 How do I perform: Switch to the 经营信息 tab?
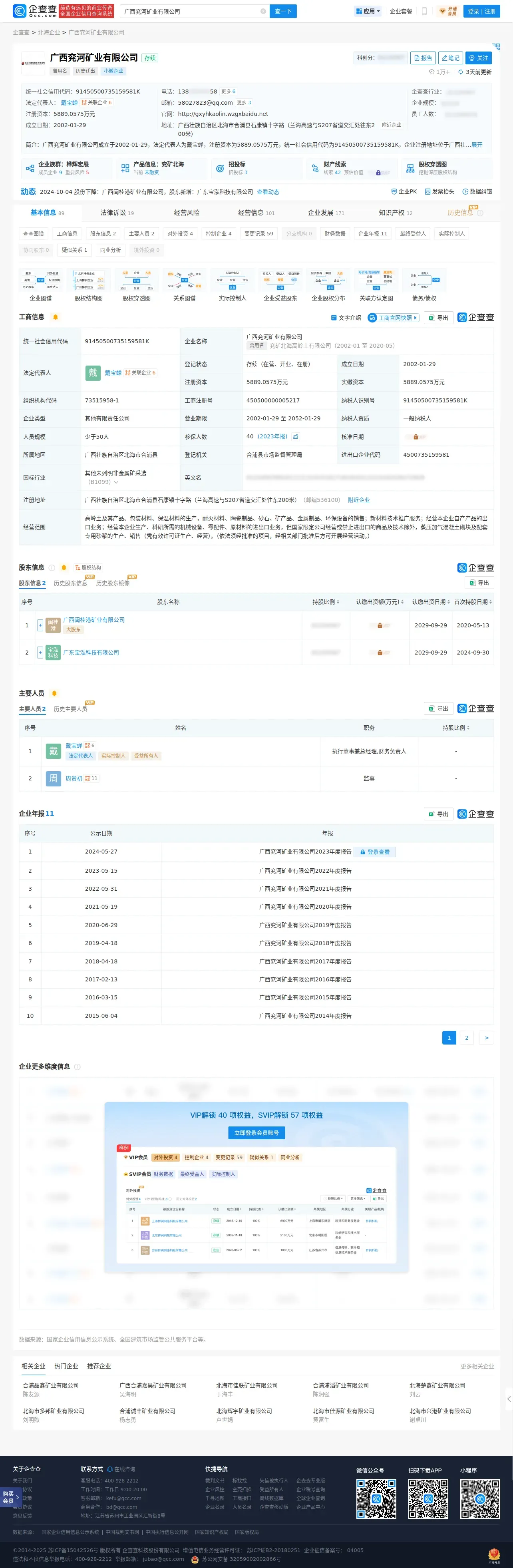(256, 213)
